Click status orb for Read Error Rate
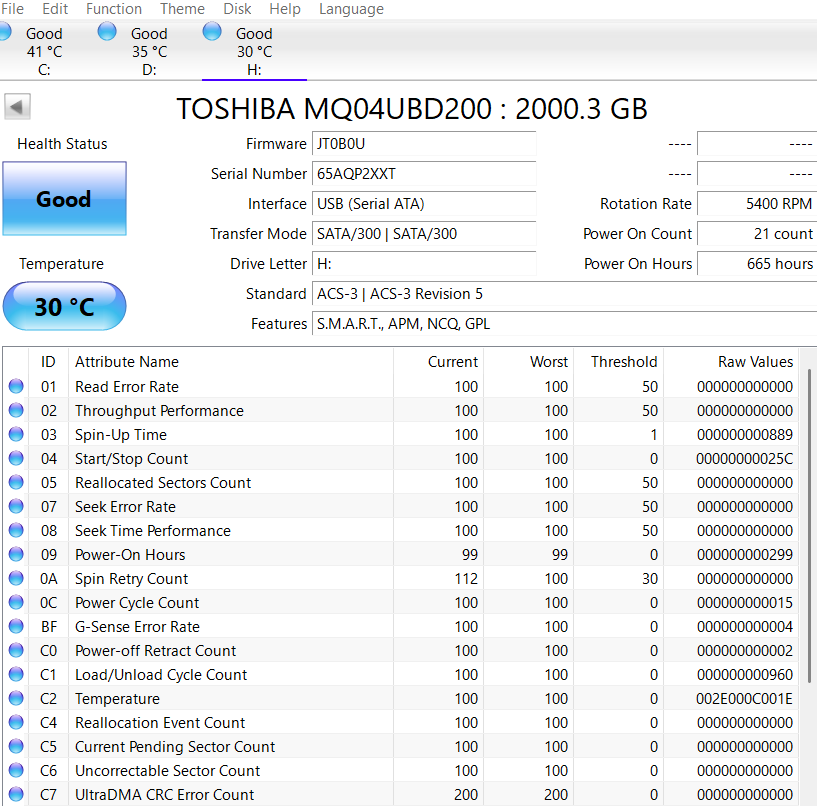This screenshot has height=806, width=817. click(16, 386)
